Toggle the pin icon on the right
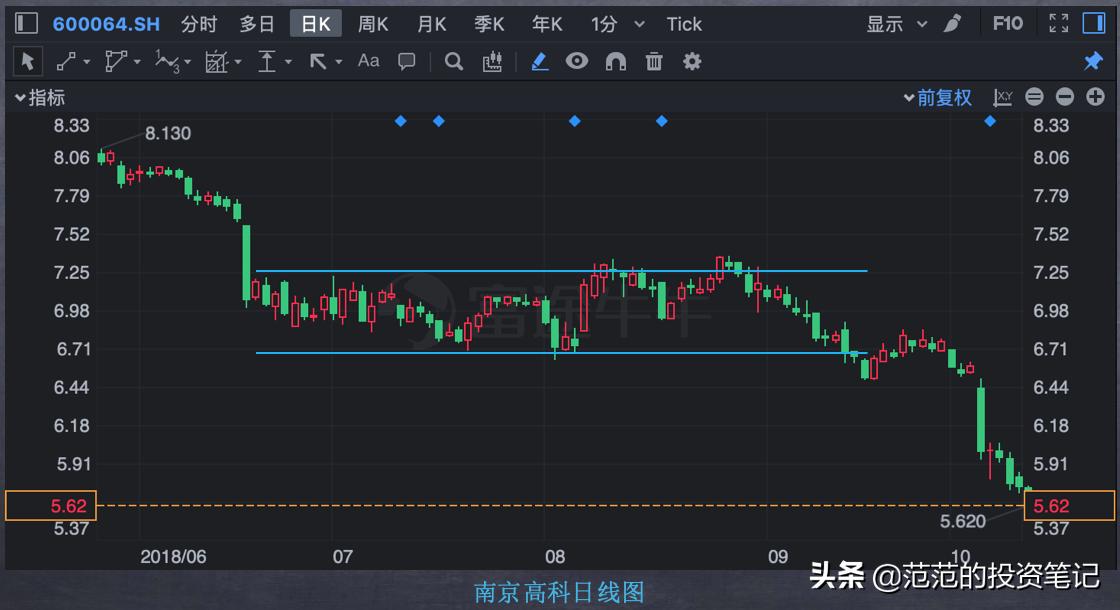The height and width of the screenshot is (610, 1120). pos(1092,61)
